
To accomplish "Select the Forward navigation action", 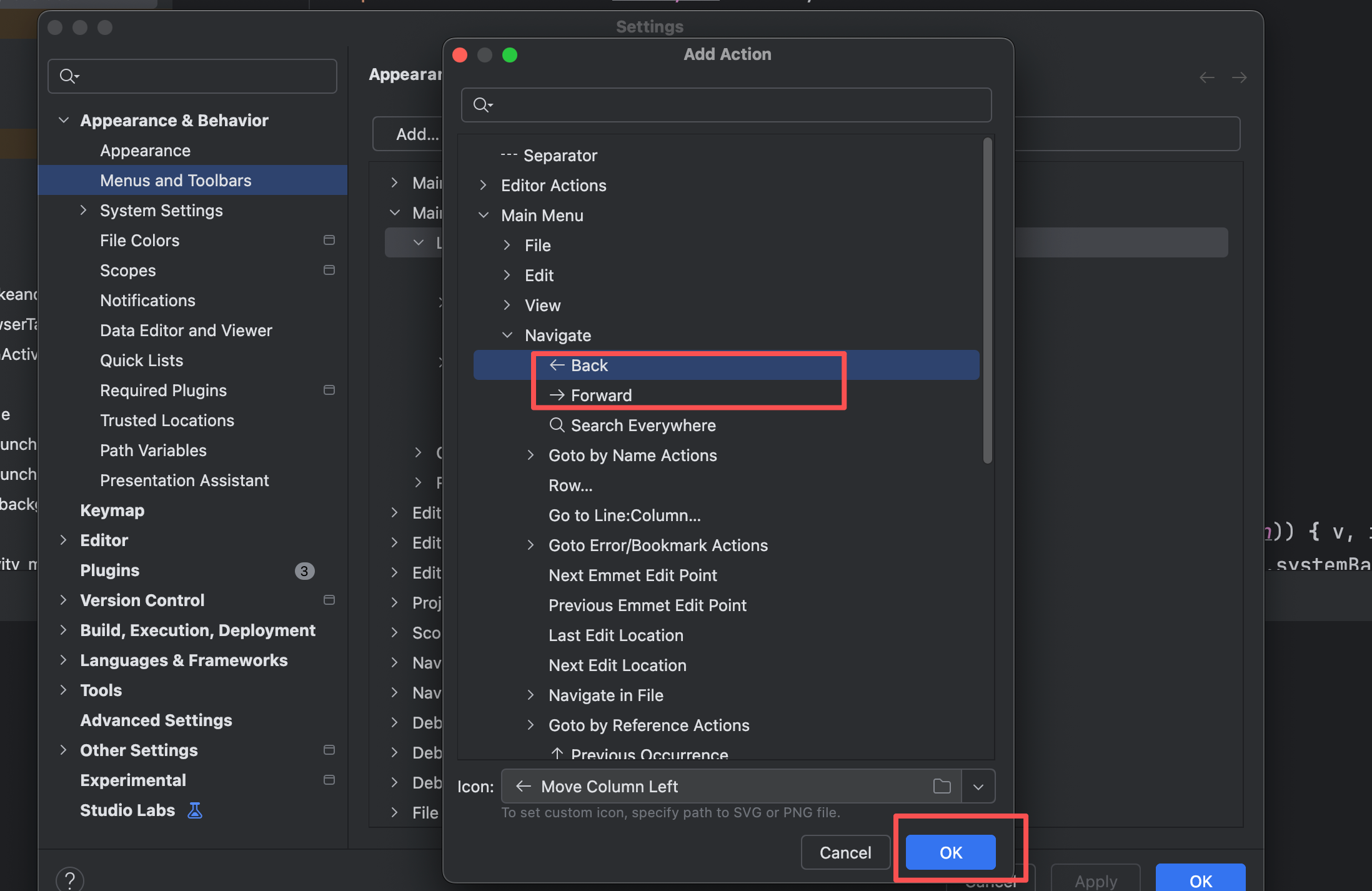I will 600,396.
